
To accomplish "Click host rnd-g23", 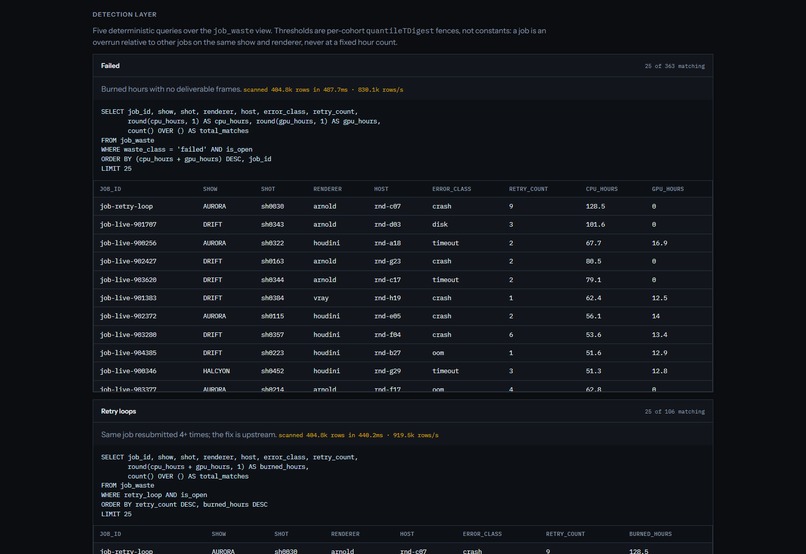I will [387, 261].
